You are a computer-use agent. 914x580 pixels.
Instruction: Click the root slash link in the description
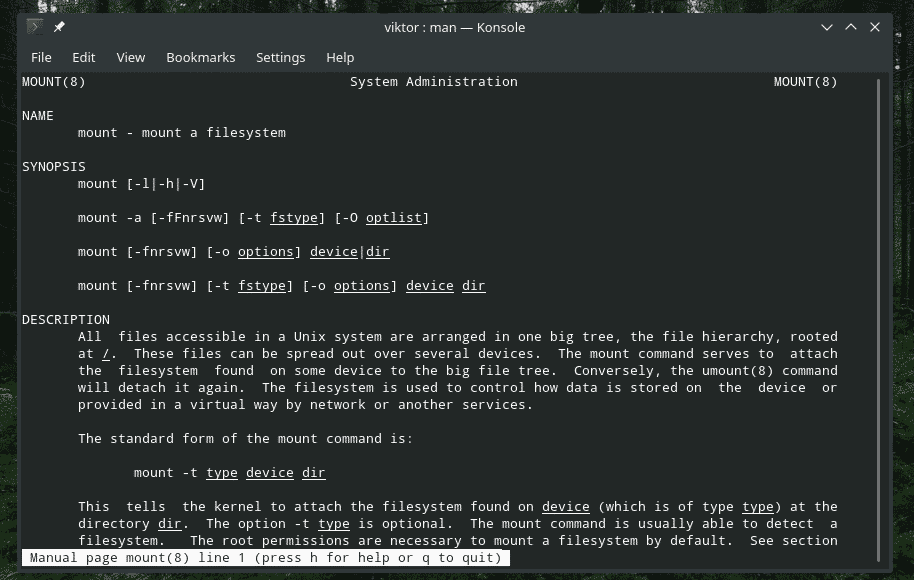click(x=105, y=353)
